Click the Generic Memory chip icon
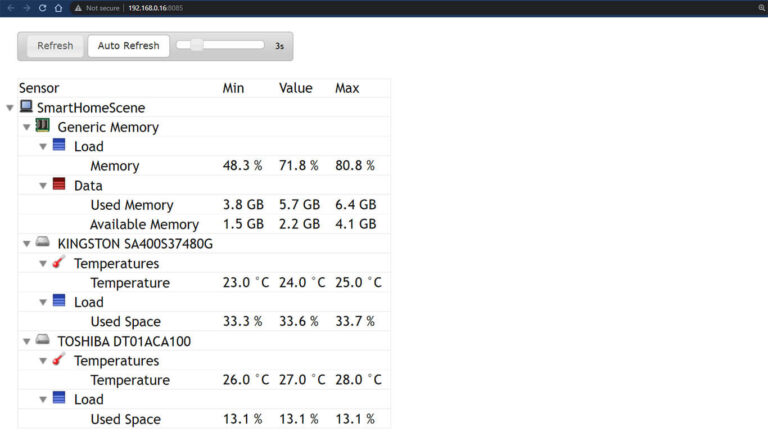 [x=43, y=126]
